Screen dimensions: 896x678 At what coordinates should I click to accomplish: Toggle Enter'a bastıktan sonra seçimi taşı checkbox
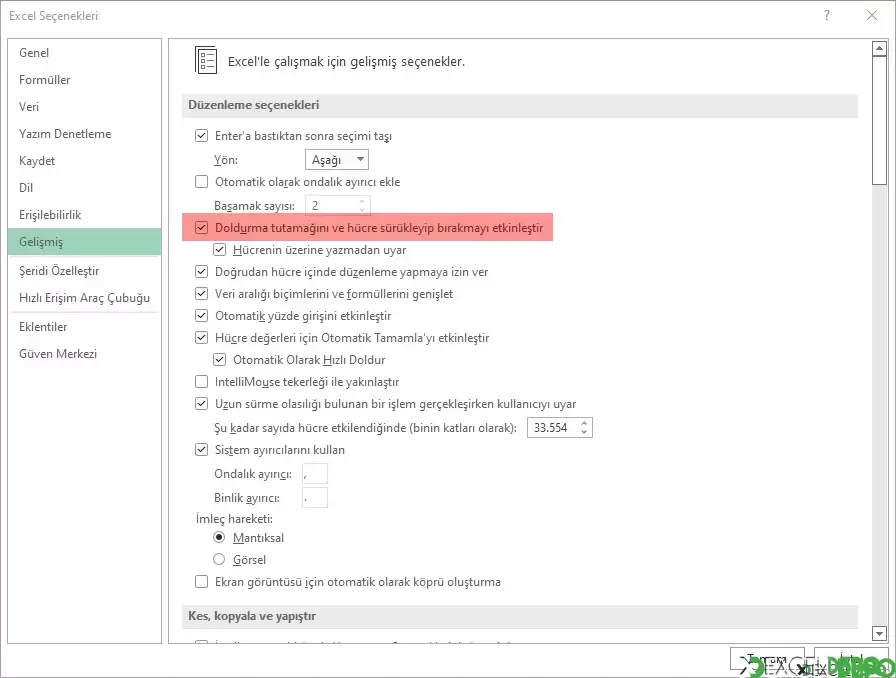(x=201, y=135)
